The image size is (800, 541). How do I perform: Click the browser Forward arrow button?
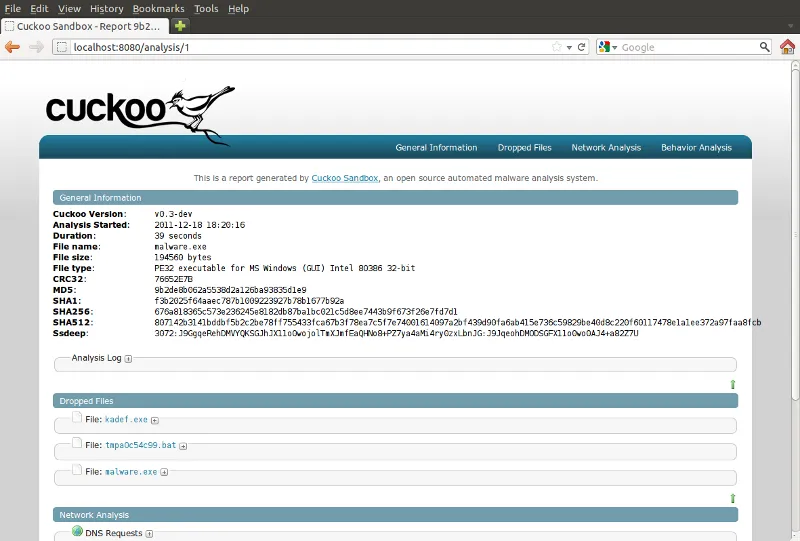point(36,47)
